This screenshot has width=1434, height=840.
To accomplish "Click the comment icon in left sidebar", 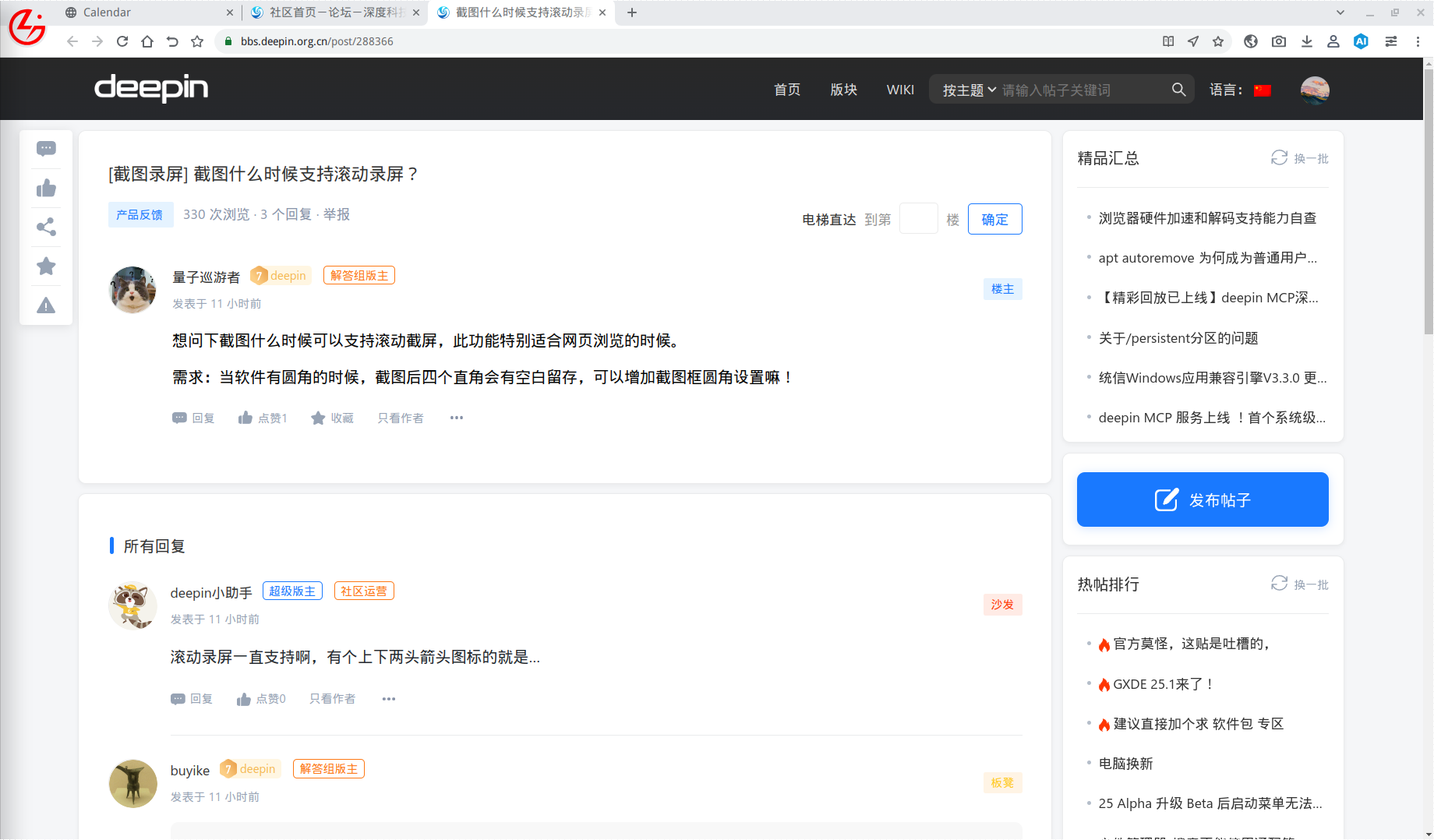I will point(46,149).
